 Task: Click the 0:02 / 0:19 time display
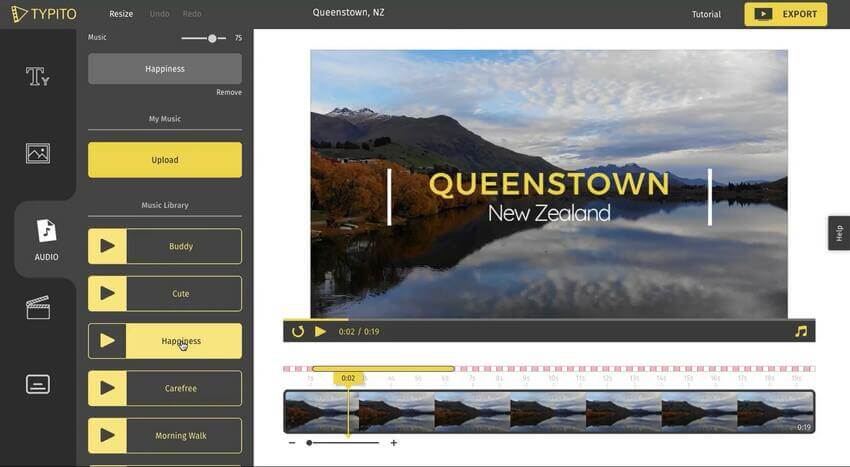pos(359,331)
